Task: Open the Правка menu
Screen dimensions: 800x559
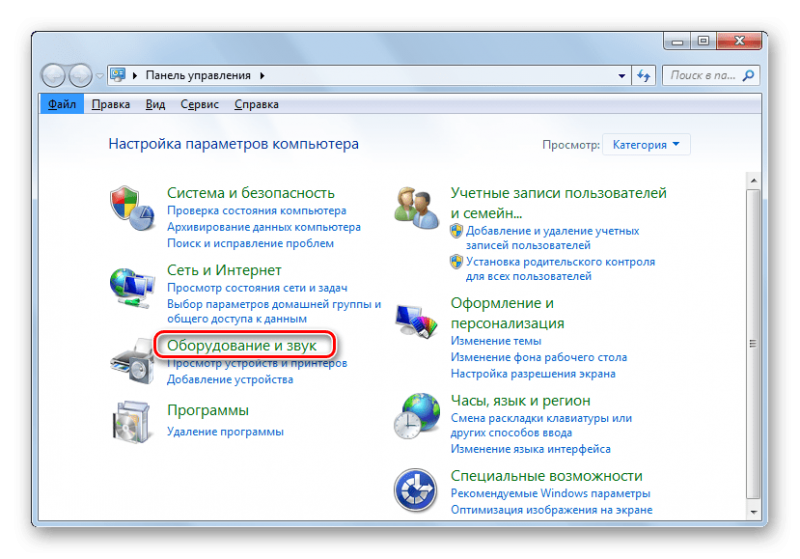Action: [x=111, y=104]
